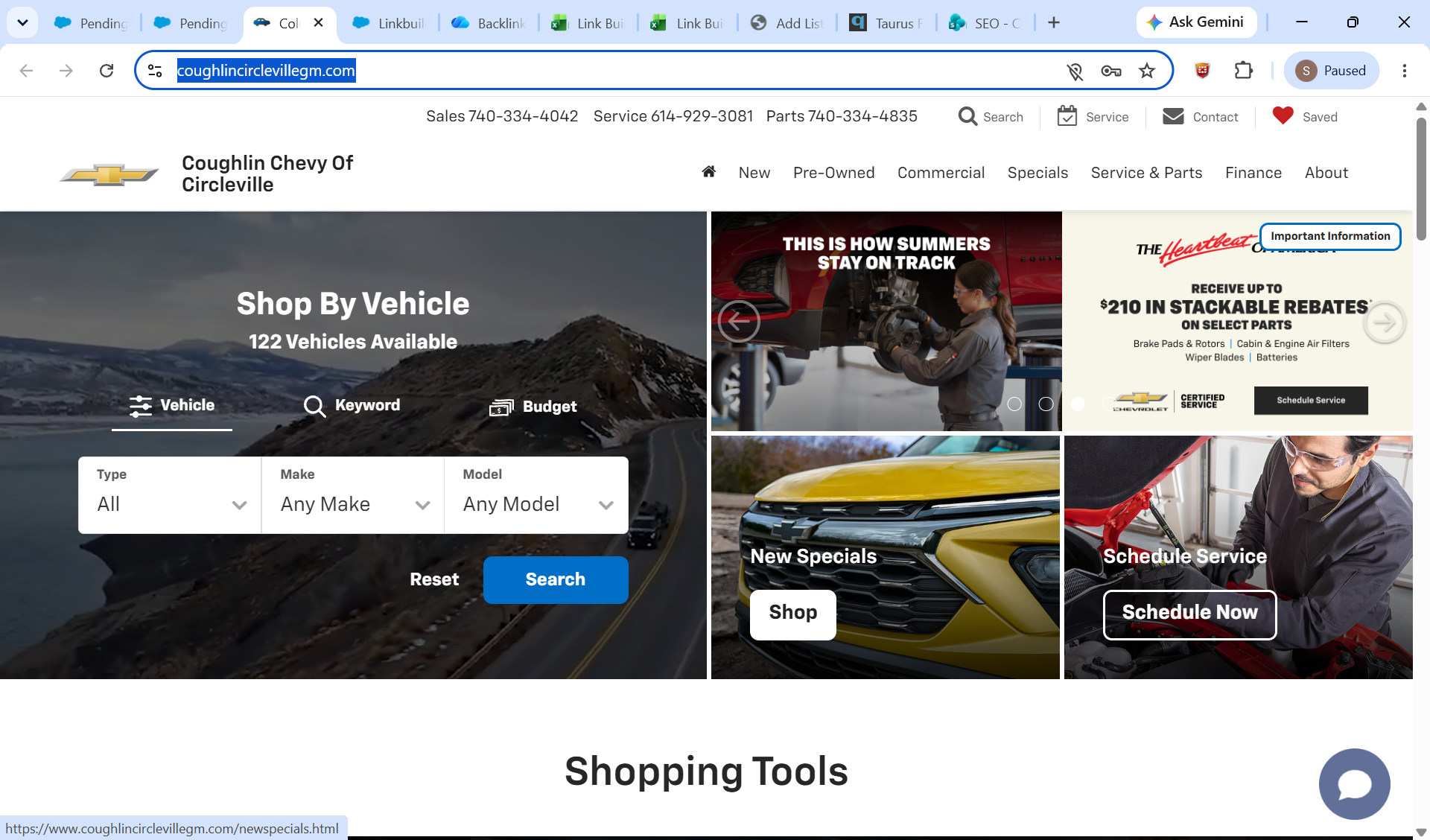
Task: Open the browser Extensions puzzle icon
Action: click(1243, 71)
